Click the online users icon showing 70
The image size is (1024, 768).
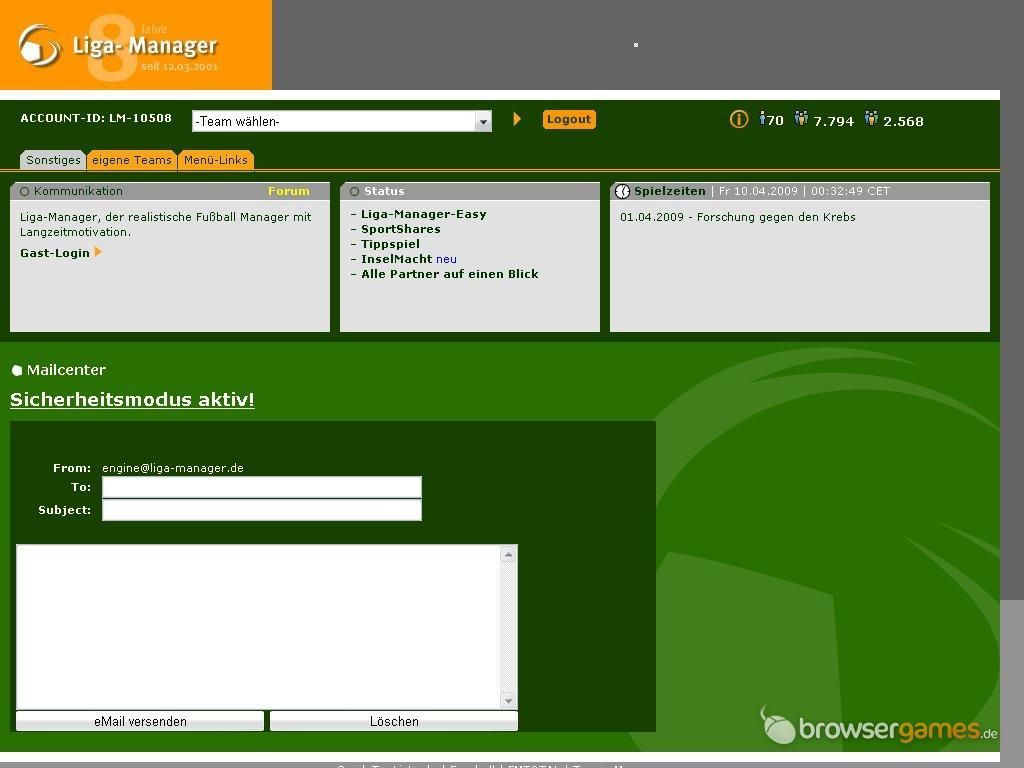[762, 118]
